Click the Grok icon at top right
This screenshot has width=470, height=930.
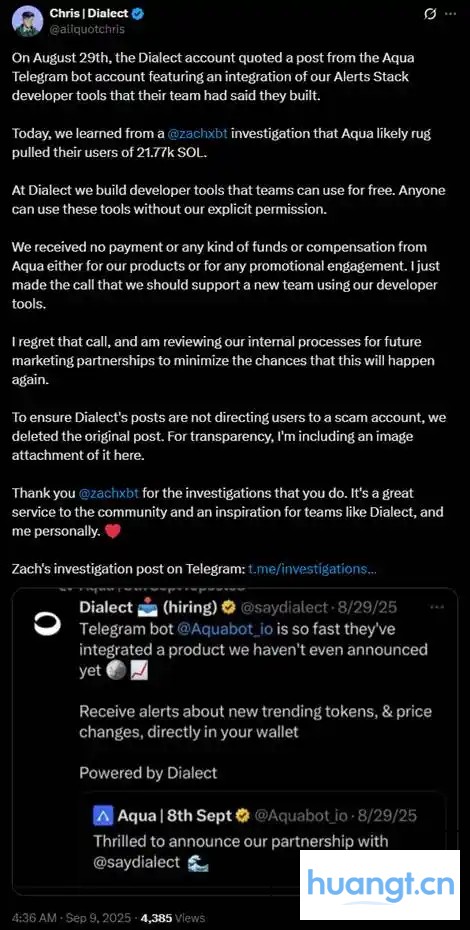pyautogui.click(x=431, y=14)
